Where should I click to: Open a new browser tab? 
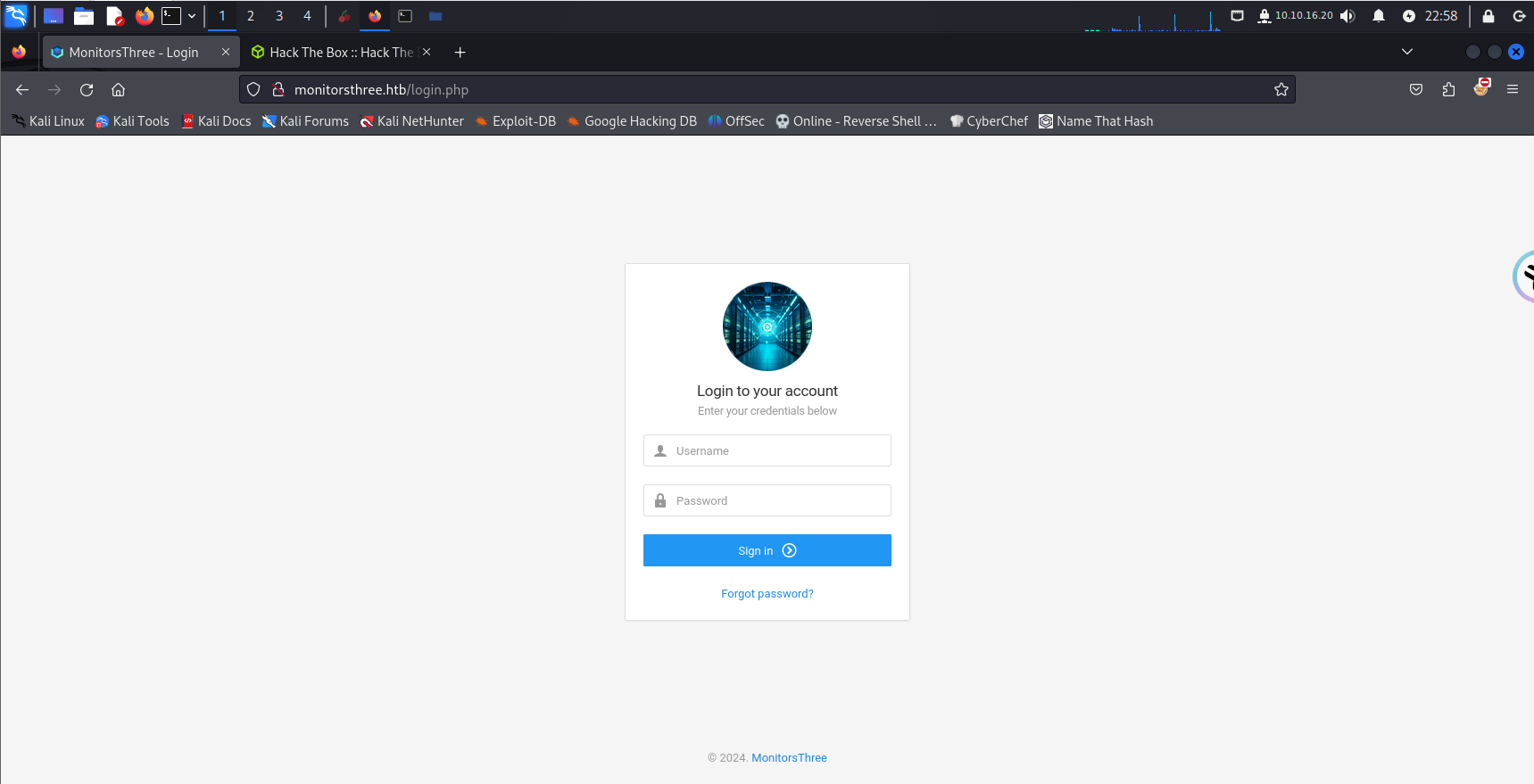pyautogui.click(x=460, y=53)
